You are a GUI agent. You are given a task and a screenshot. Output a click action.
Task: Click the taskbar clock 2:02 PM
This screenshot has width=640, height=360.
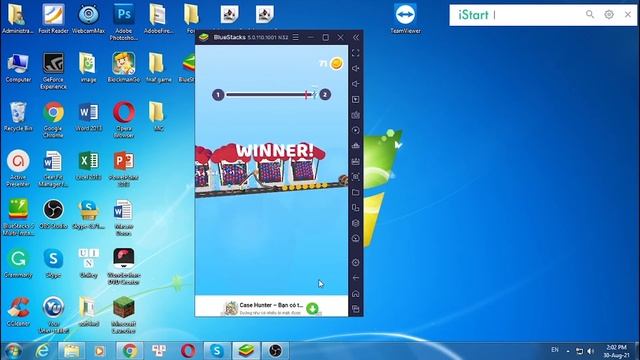(x=616, y=351)
